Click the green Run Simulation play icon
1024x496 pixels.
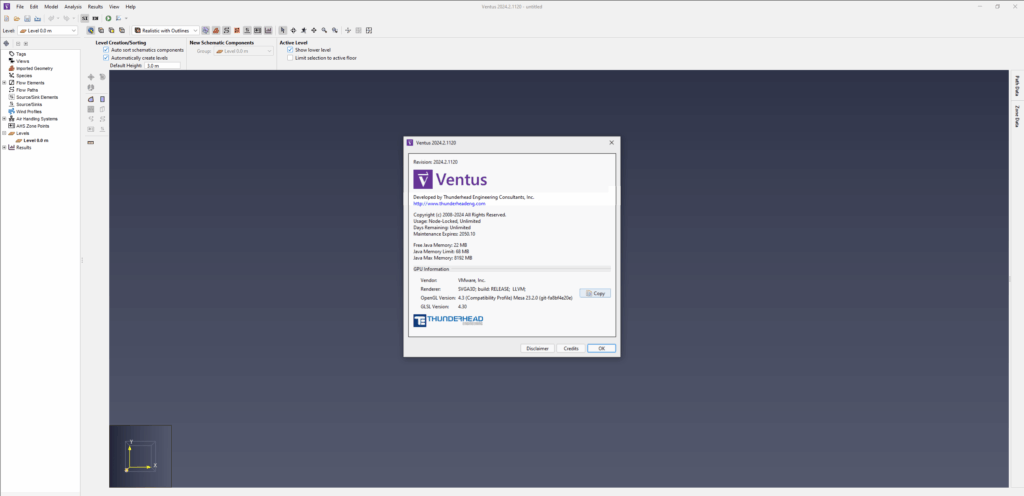[x=108, y=18]
